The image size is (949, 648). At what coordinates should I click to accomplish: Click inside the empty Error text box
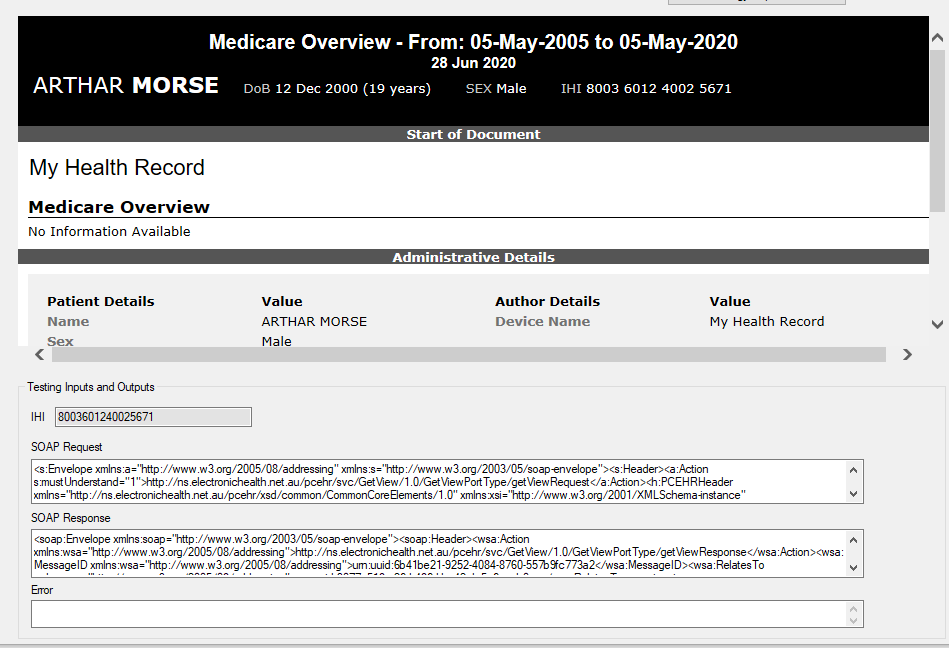pos(438,613)
